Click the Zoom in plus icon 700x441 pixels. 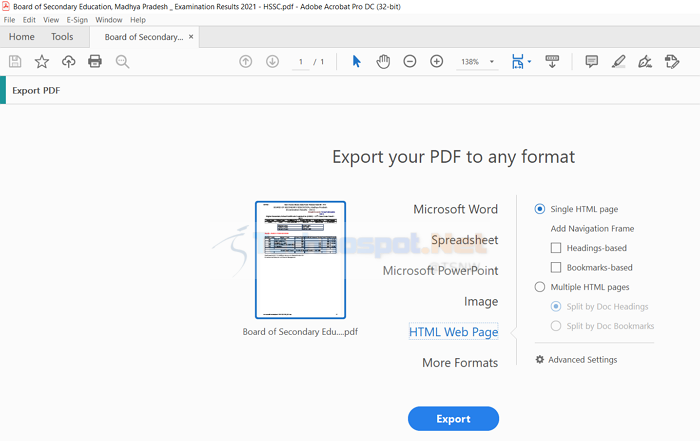coord(437,61)
